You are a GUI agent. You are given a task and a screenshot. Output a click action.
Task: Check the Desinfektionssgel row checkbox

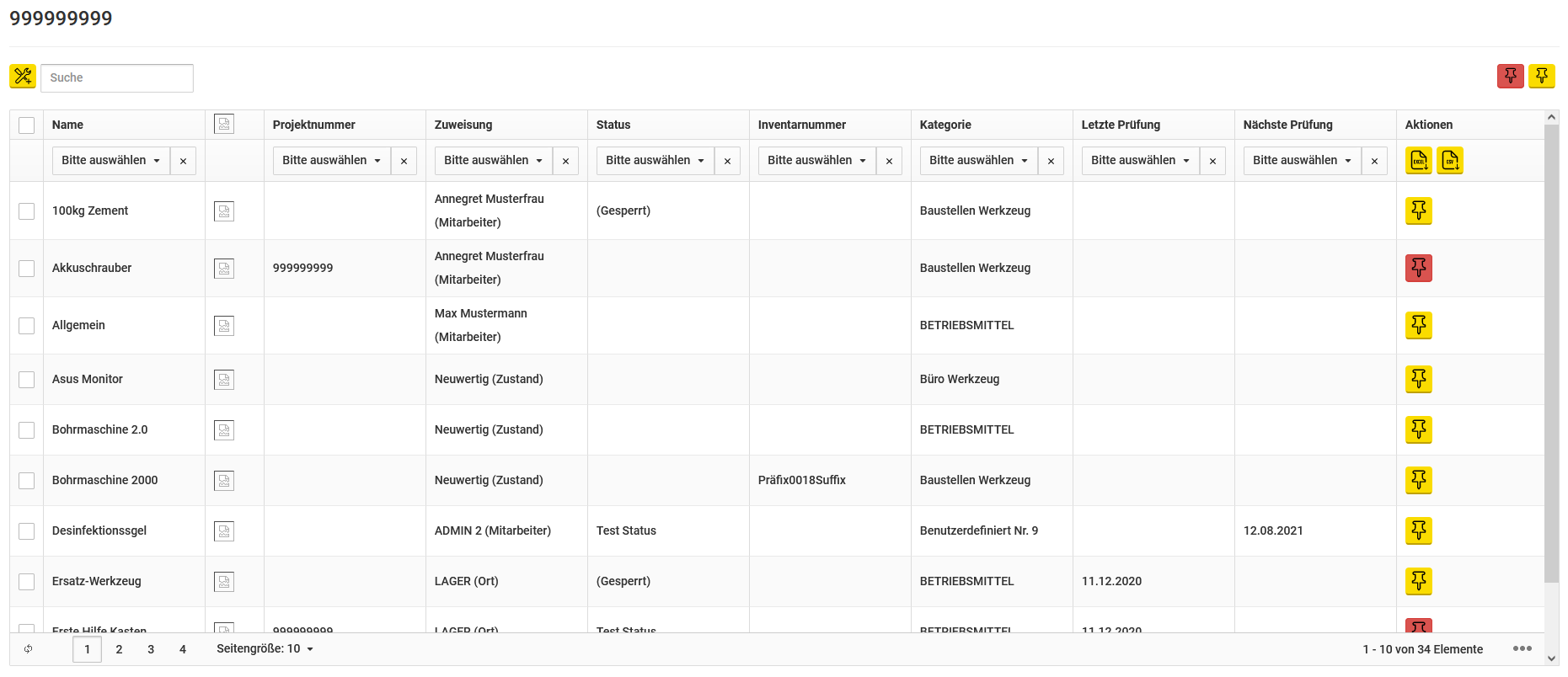point(27,530)
